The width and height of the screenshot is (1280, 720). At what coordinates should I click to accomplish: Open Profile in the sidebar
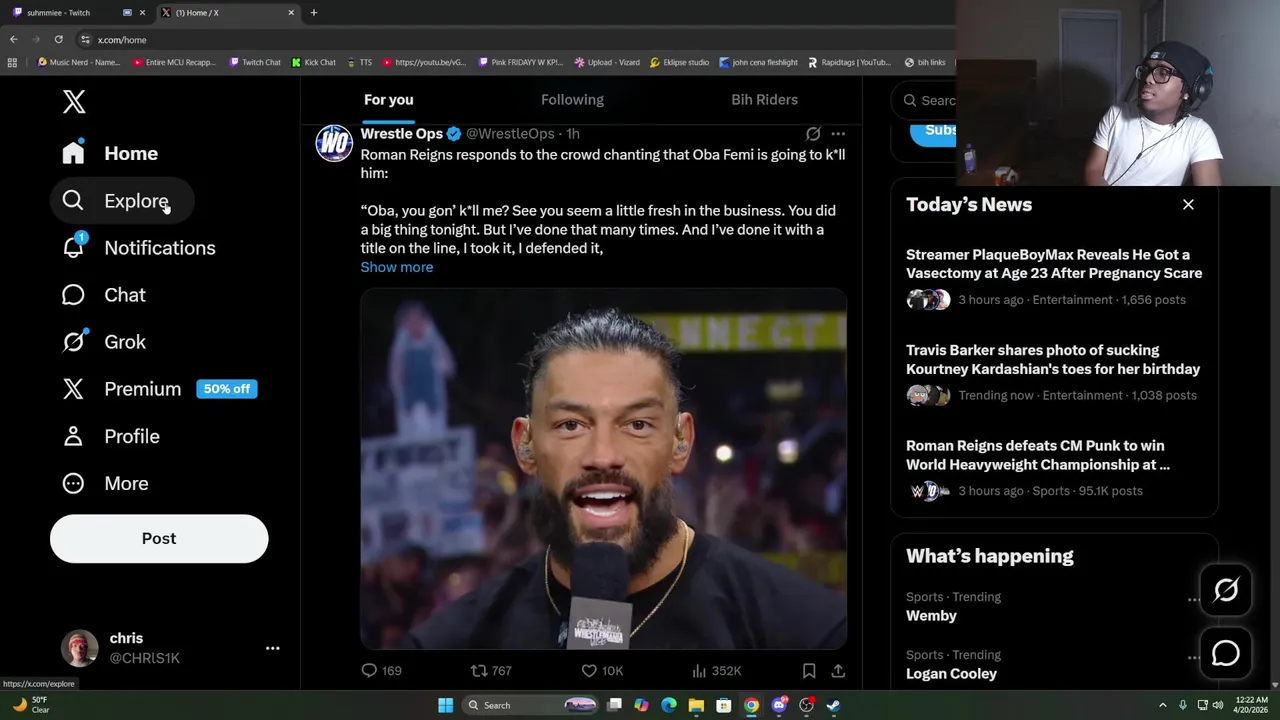point(111,436)
